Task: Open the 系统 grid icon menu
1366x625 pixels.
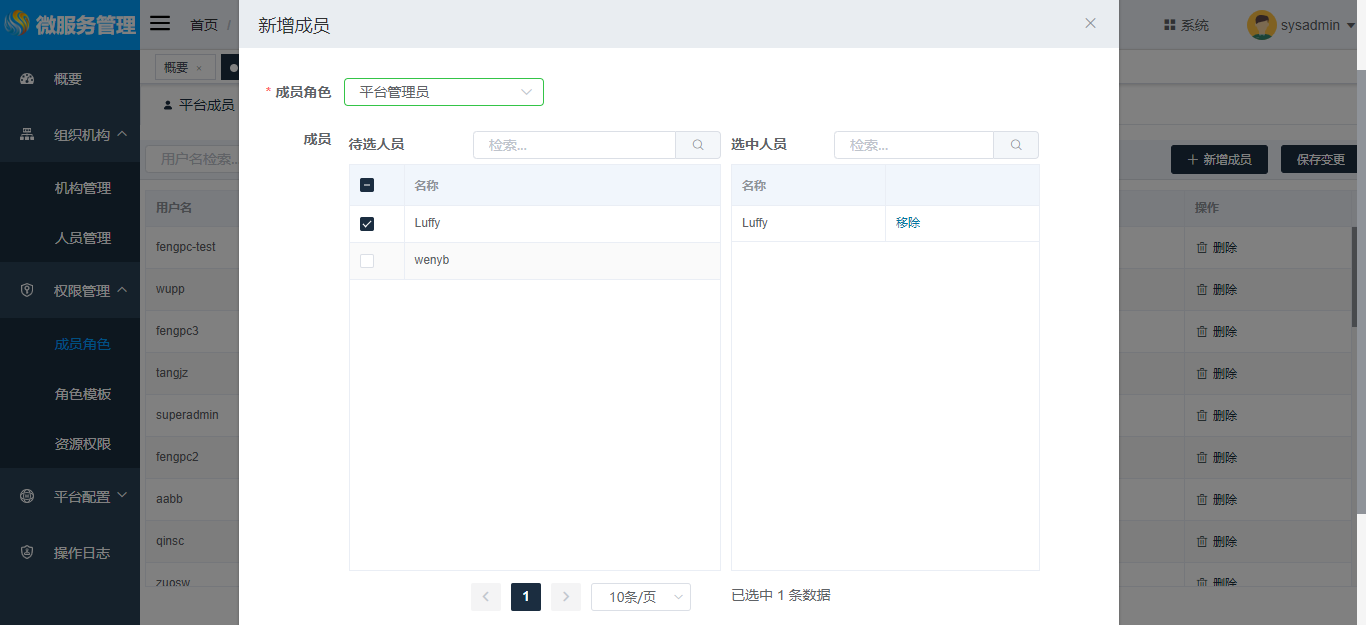Action: 1169,25
